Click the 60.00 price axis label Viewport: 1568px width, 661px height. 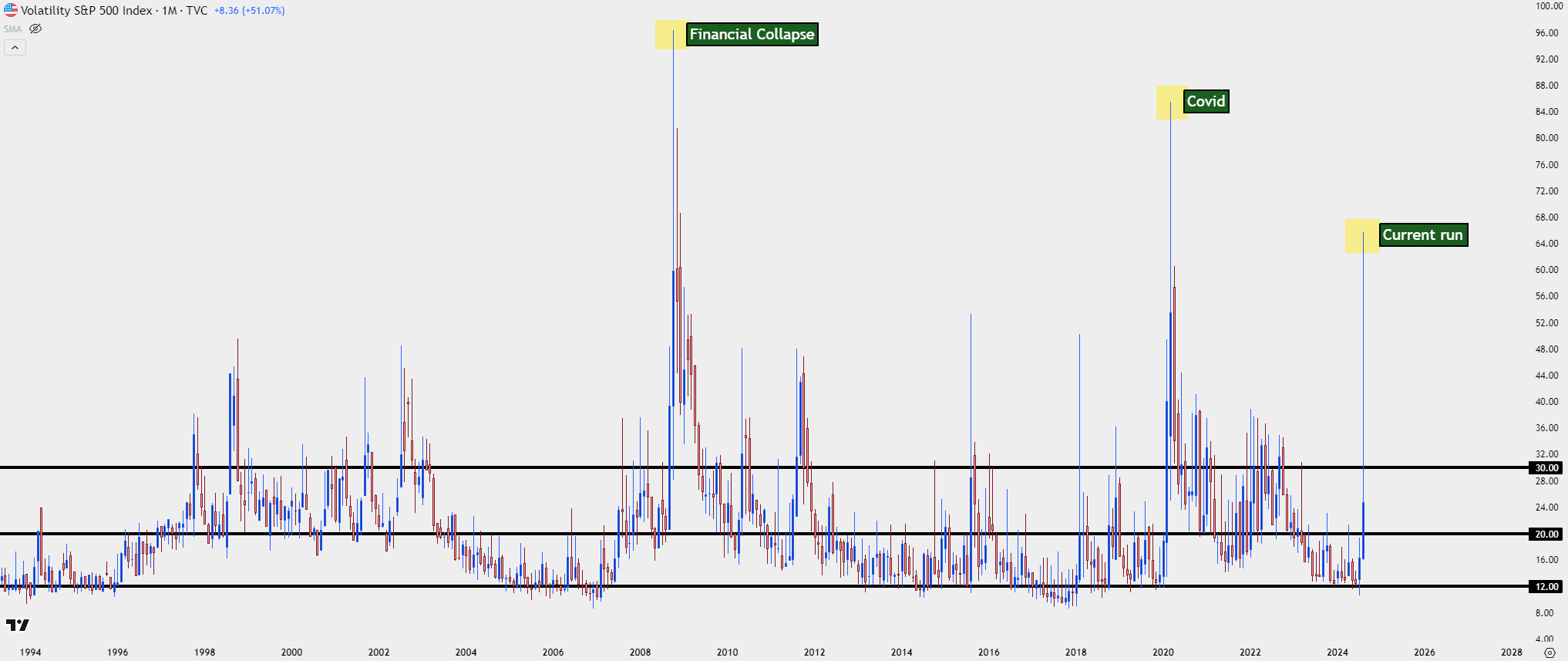pyautogui.click(x=1546, y=270)
